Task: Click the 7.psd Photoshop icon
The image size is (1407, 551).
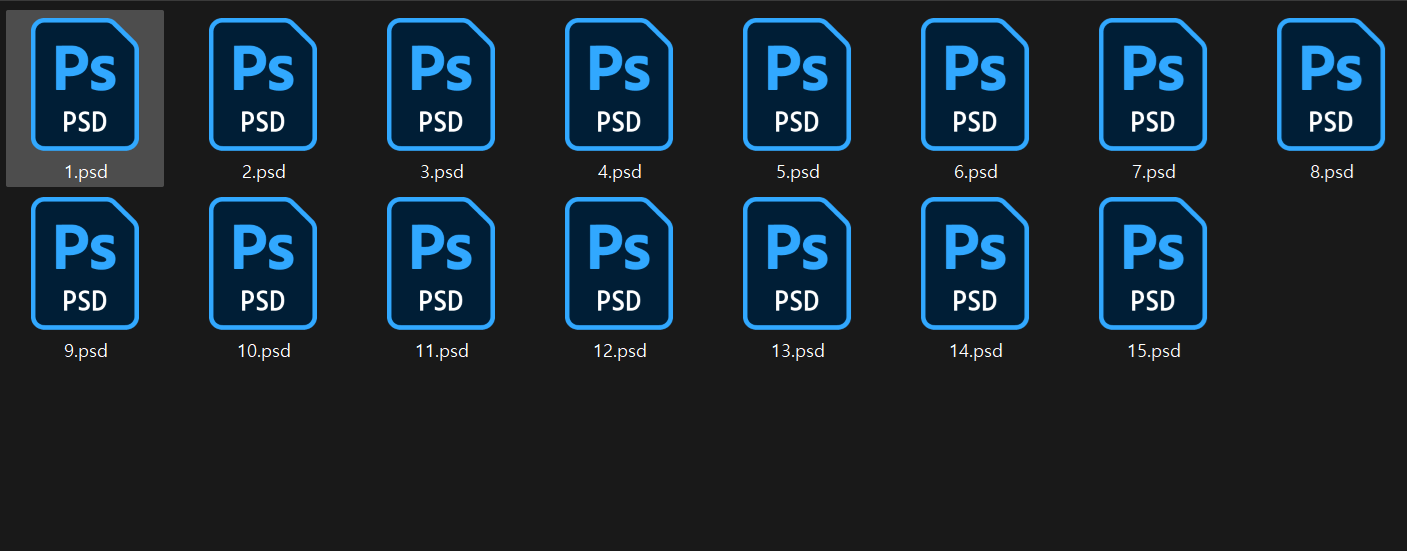Action: click(1153, 84)
